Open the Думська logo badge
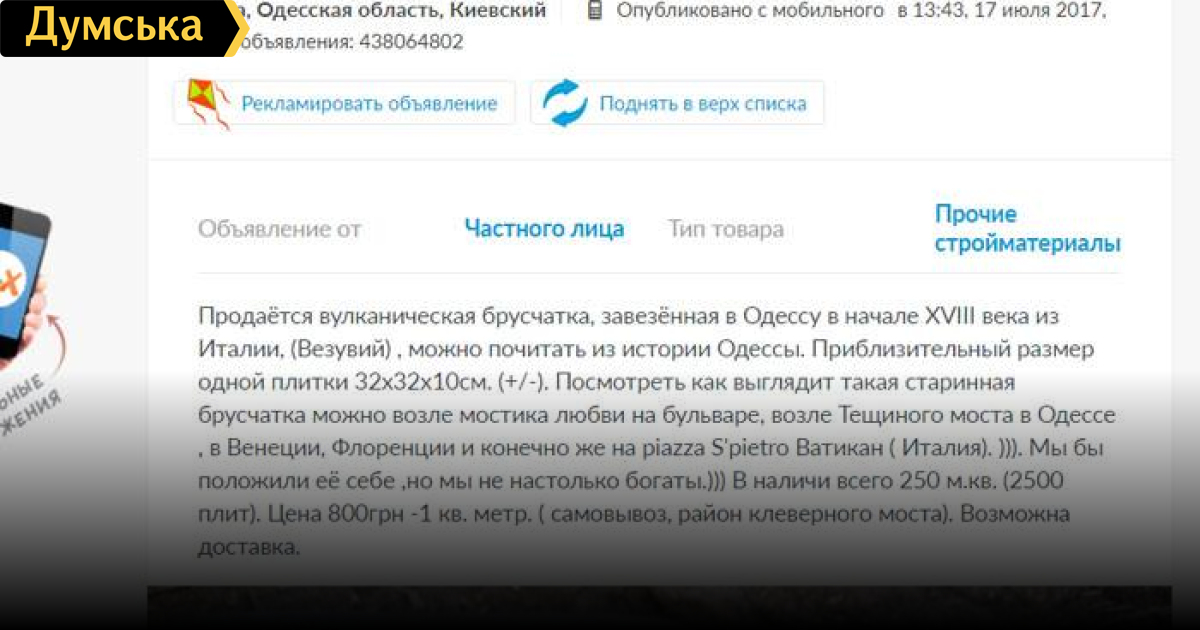 120,28
